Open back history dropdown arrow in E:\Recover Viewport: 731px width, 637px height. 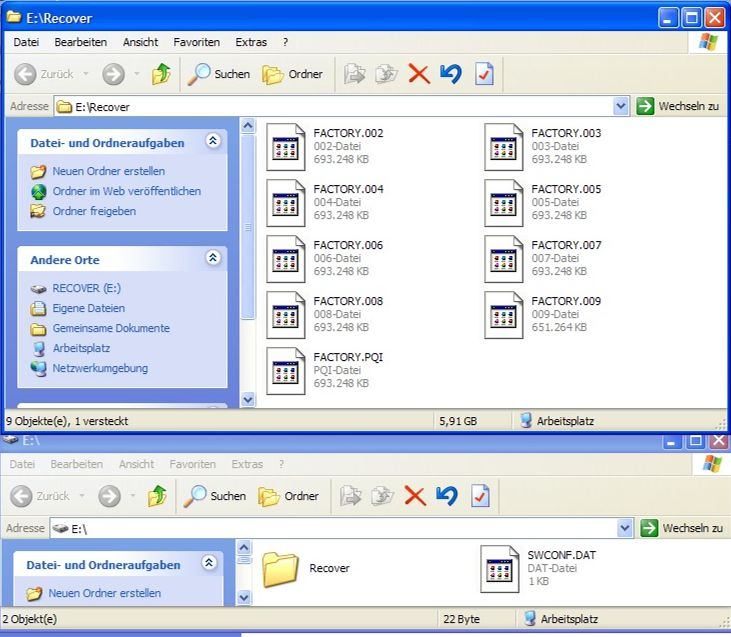point(86,74)
